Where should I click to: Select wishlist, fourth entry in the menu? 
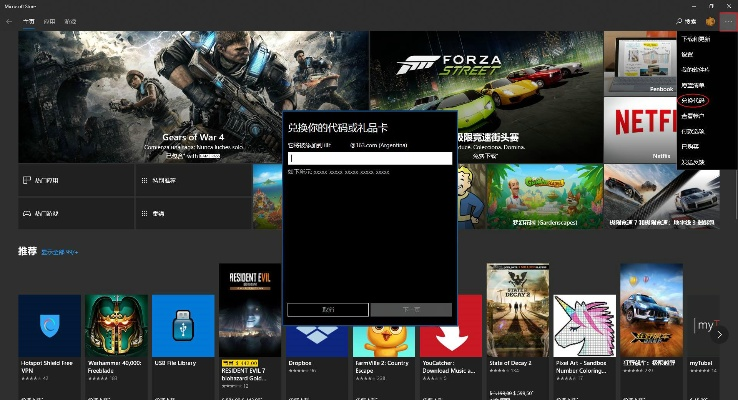(x=693, y=85)
